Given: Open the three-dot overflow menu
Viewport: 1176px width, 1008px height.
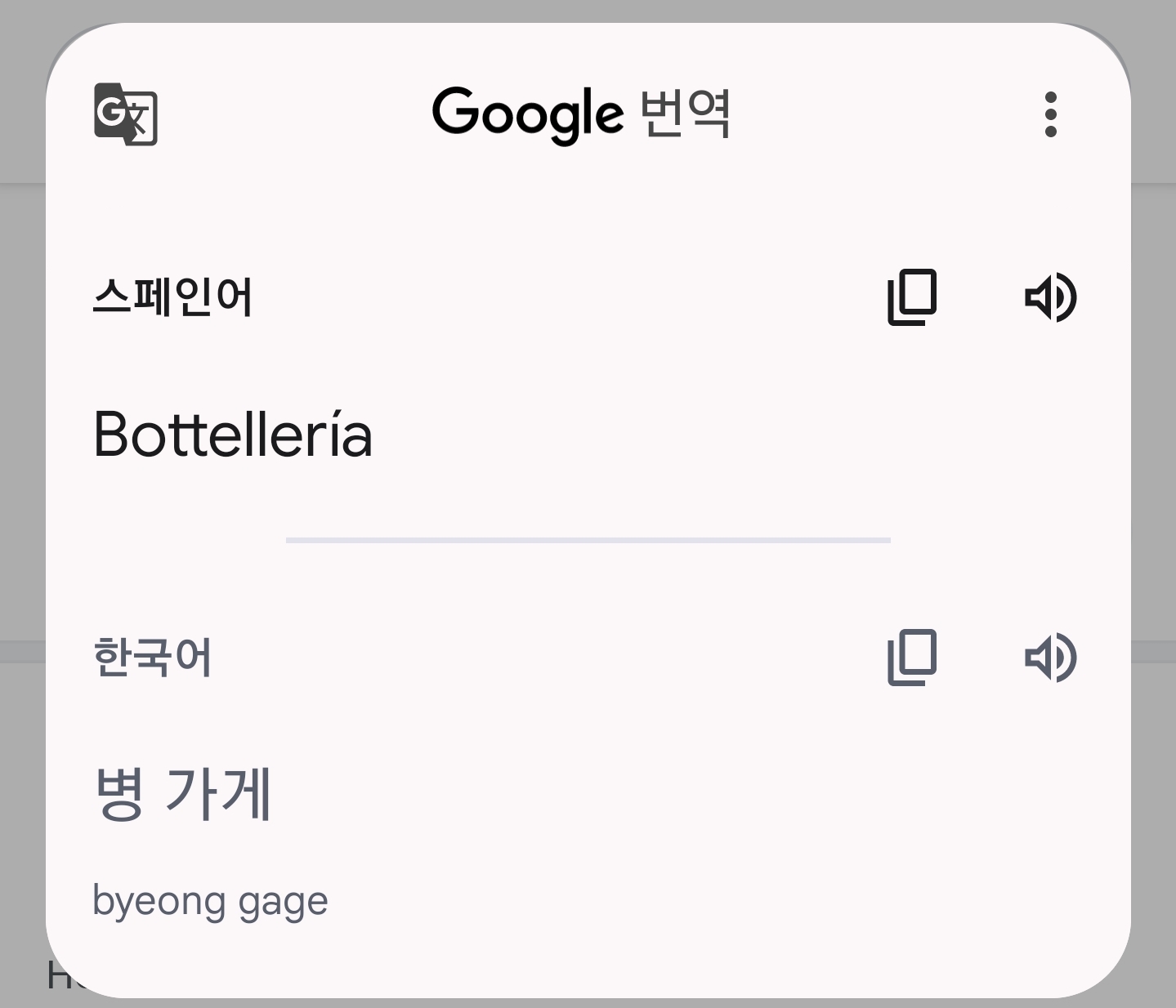Looking at the screenshot, I should [1051, 114].
